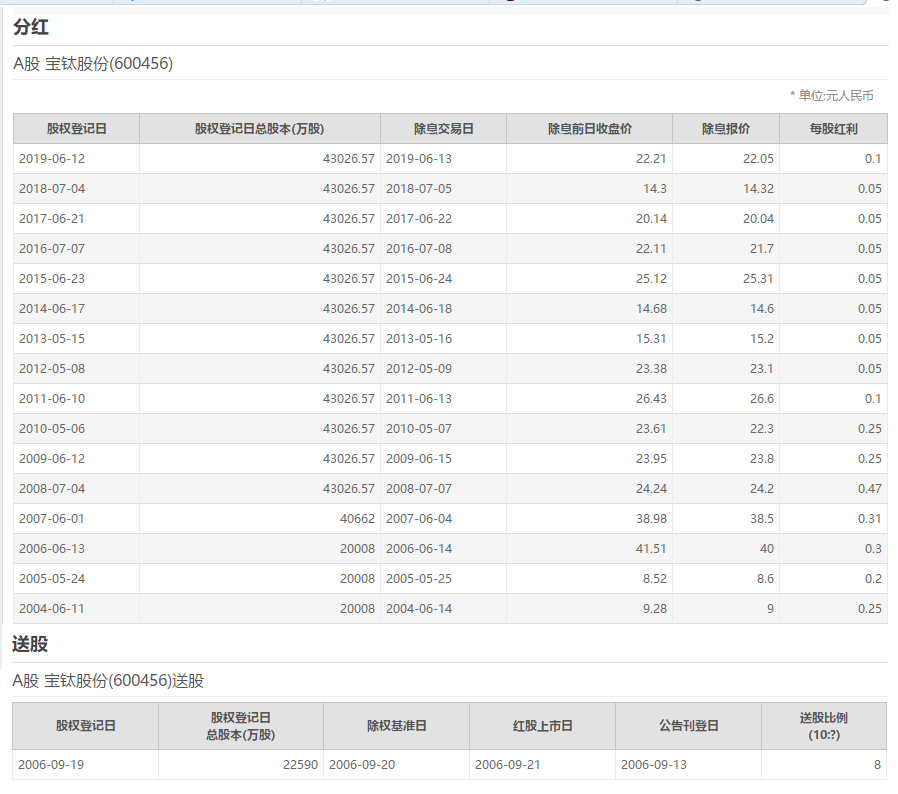Click closing price 41.51
The image size is (898, 794).
coord(651,549)
